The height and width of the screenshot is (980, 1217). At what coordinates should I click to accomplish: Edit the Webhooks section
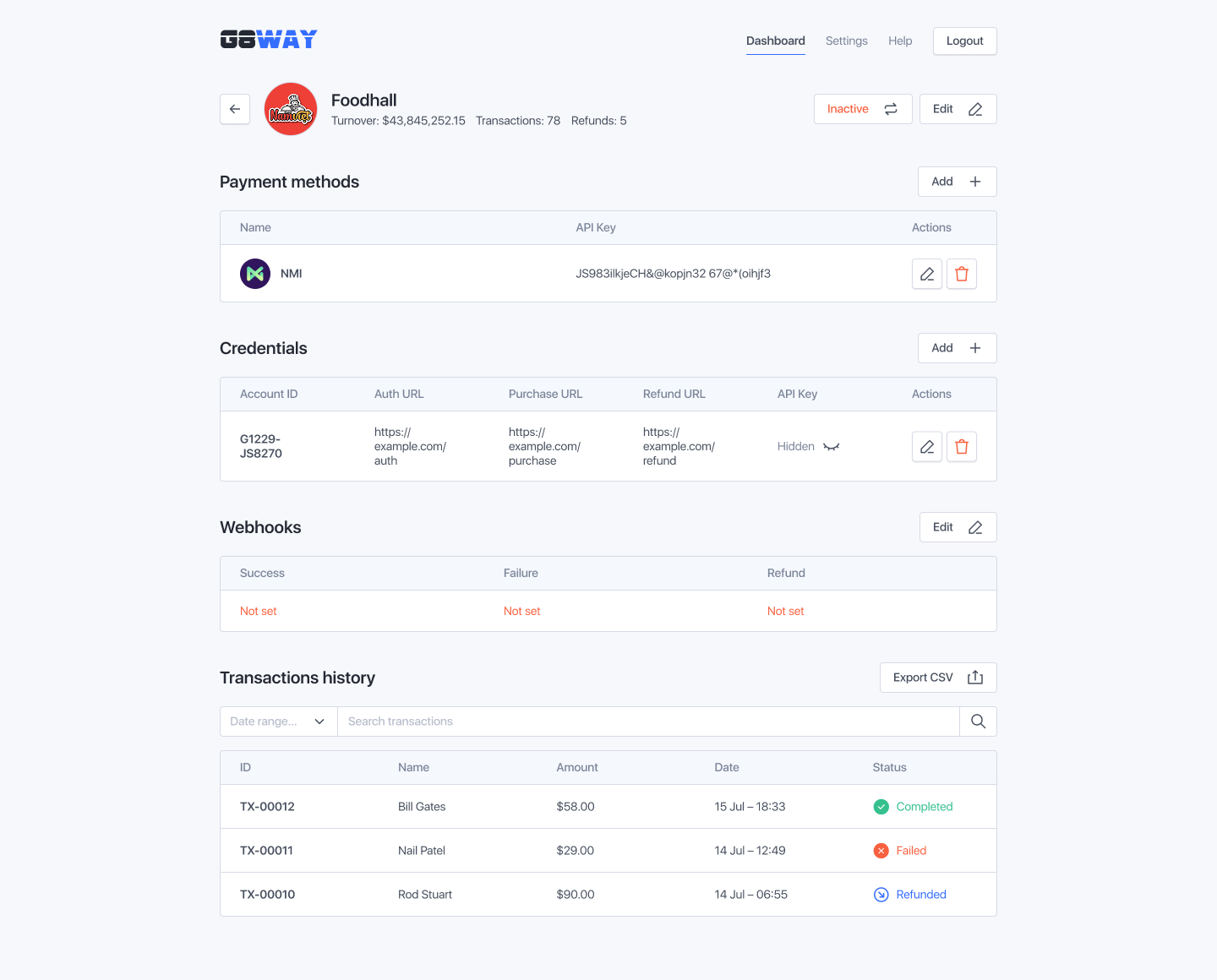pos(958,527)
